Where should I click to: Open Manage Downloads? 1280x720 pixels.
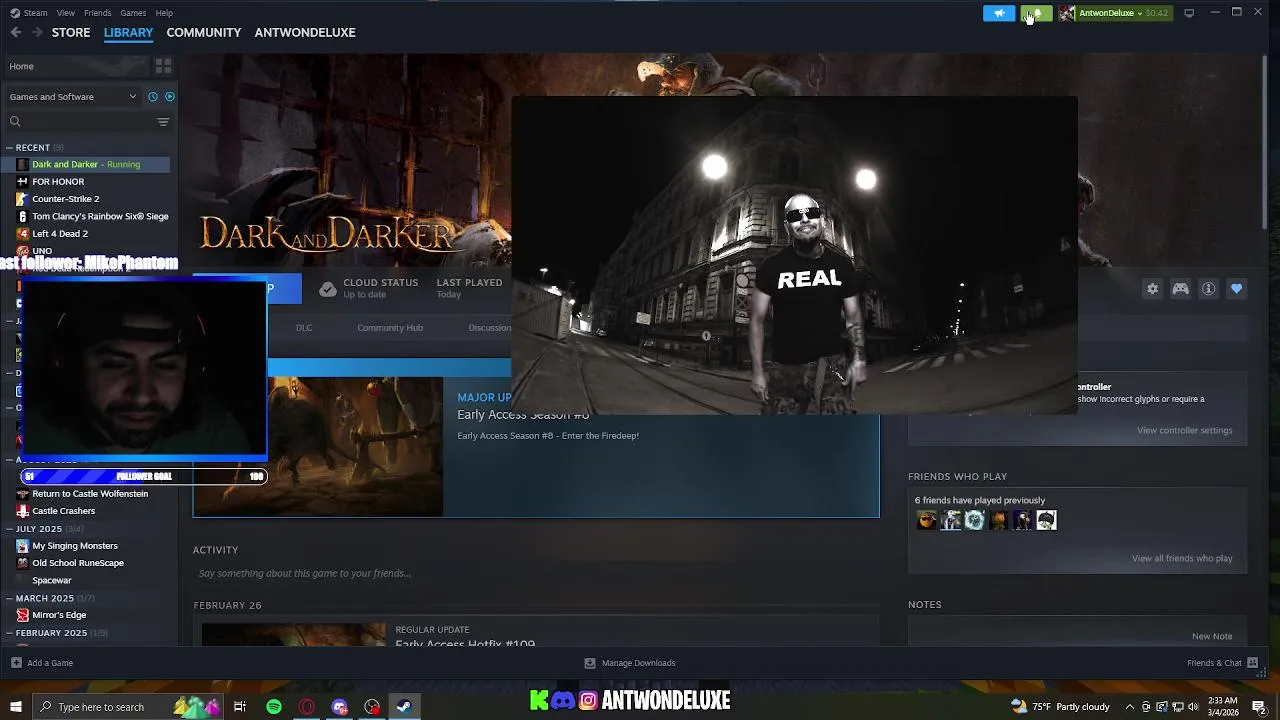coord(639,663)
